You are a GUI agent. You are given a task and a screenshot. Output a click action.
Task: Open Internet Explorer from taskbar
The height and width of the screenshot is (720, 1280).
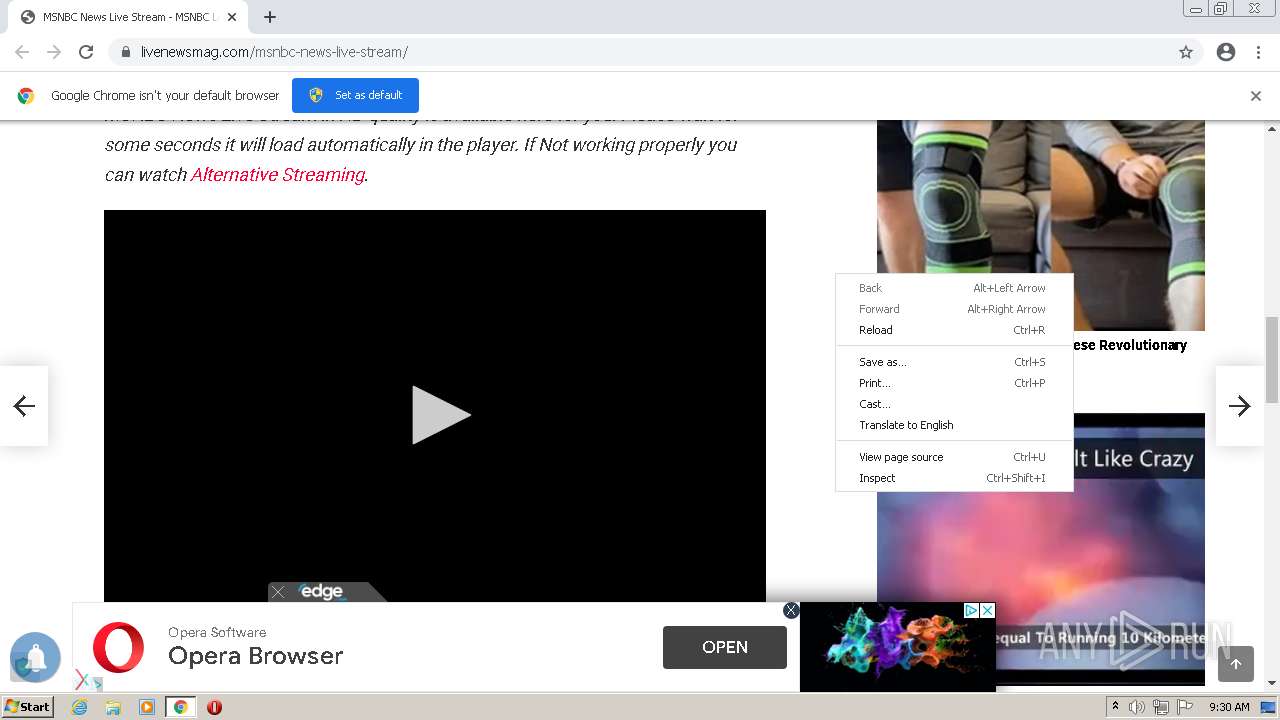click(80, 707)
